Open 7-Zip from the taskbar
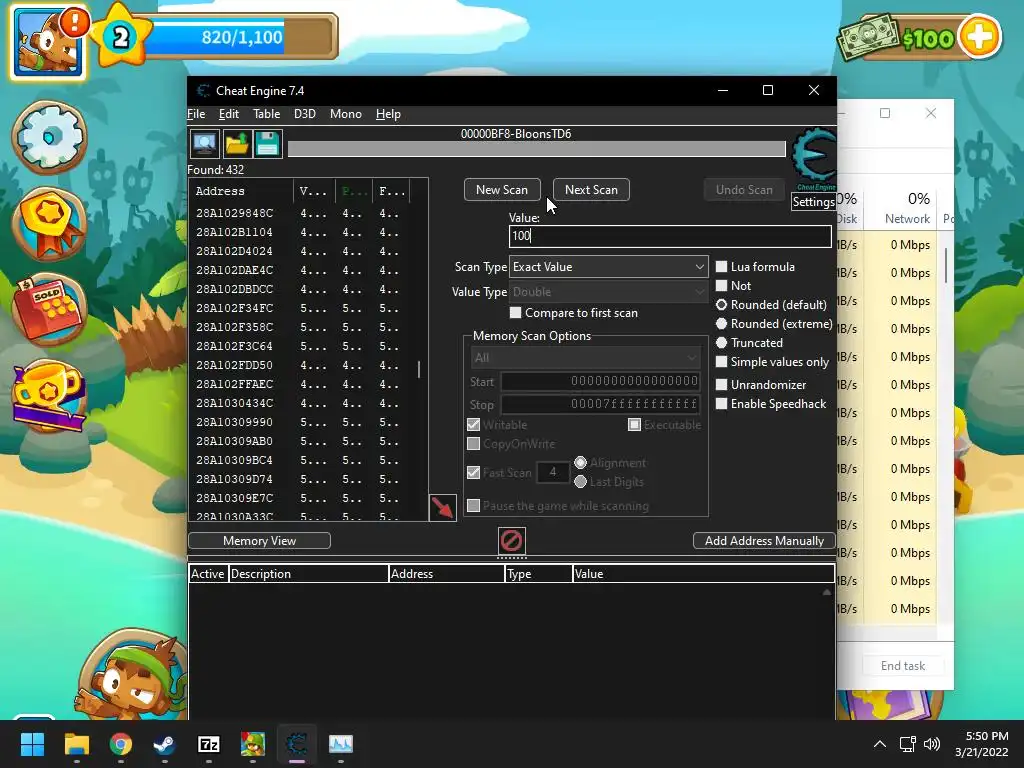 pos(208,744)
